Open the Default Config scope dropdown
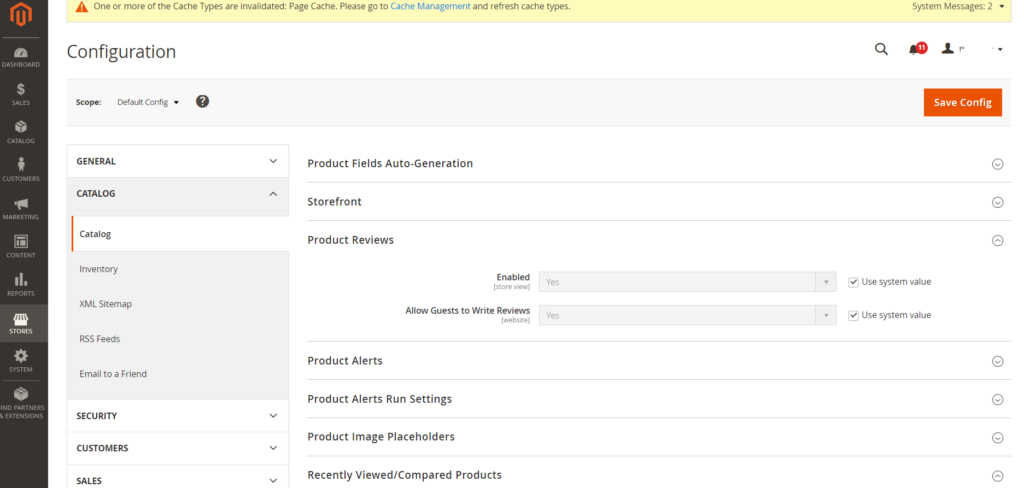Image resolution: width=1024 pixels, height=488 pixels. coord(148,102)
